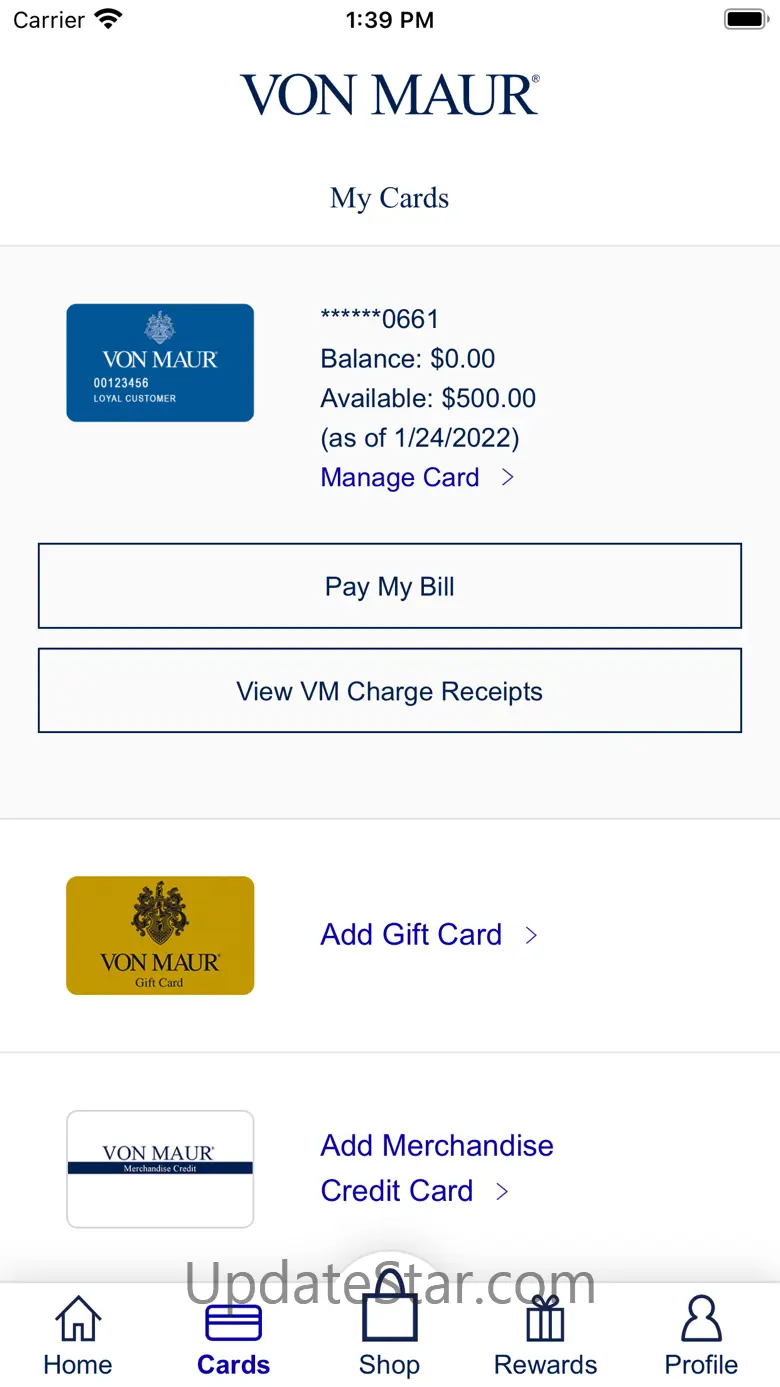Image resolution: width=780 pixels, height=1387 pixels.
Task: Tap the battery icon in status bar
Action: (x=744, y=19)
